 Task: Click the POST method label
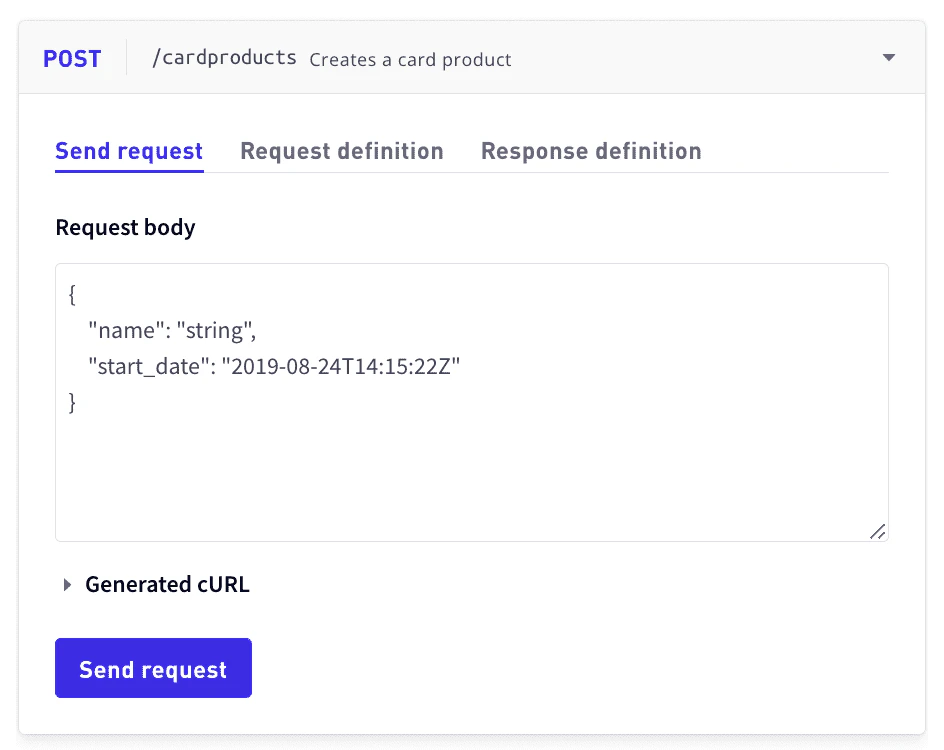point(71,58)
